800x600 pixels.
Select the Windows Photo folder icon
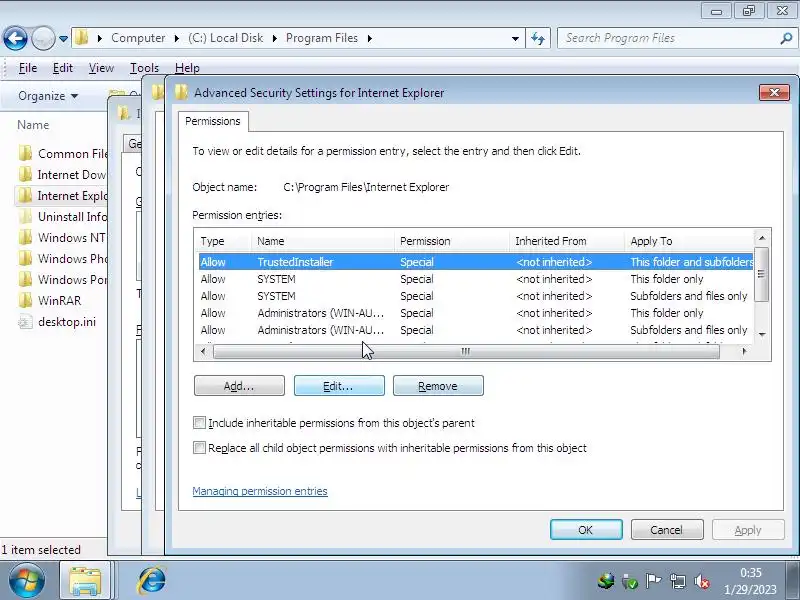click(x=25, y=259)
